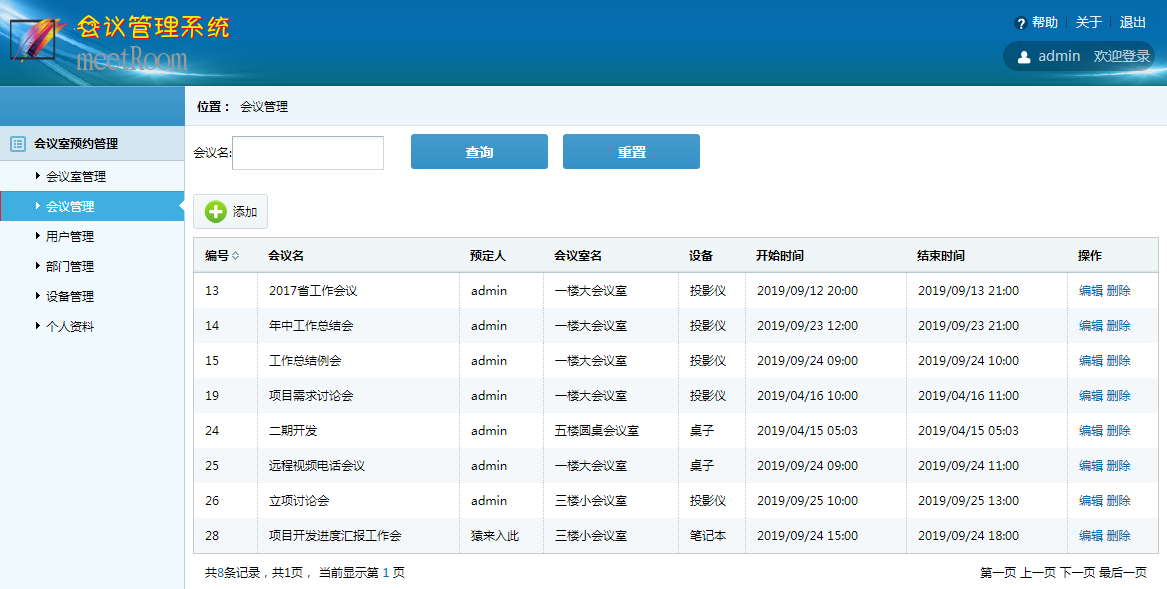Expand 部门管理 menu arrow
This screenshot has height=589, width=1167.
tap(38, 266)
